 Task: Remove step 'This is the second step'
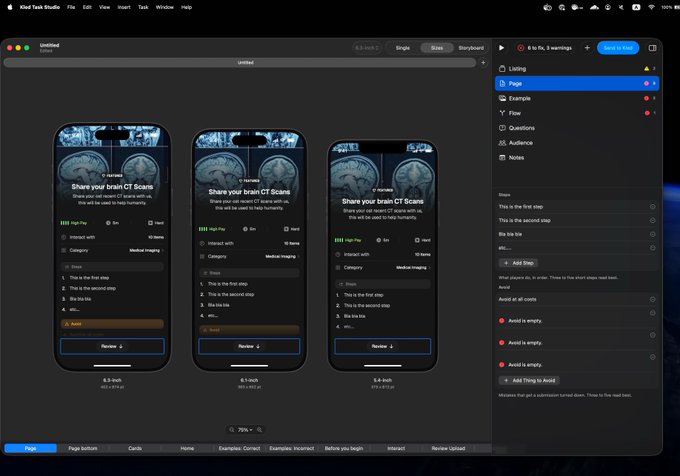[652, 221]
